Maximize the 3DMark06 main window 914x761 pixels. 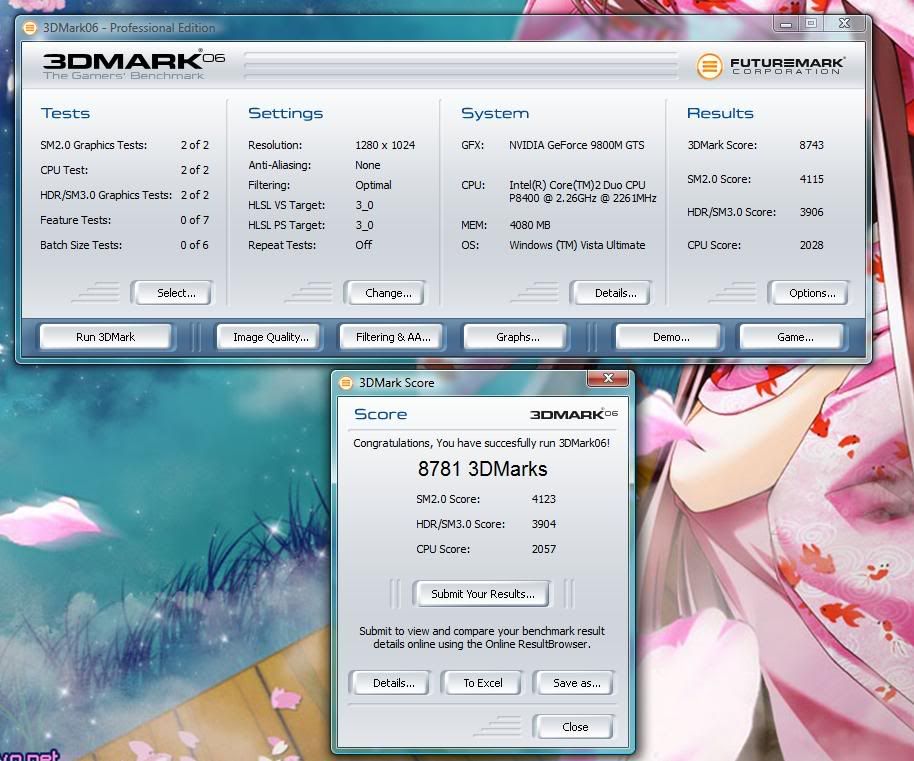coord(810,23)
